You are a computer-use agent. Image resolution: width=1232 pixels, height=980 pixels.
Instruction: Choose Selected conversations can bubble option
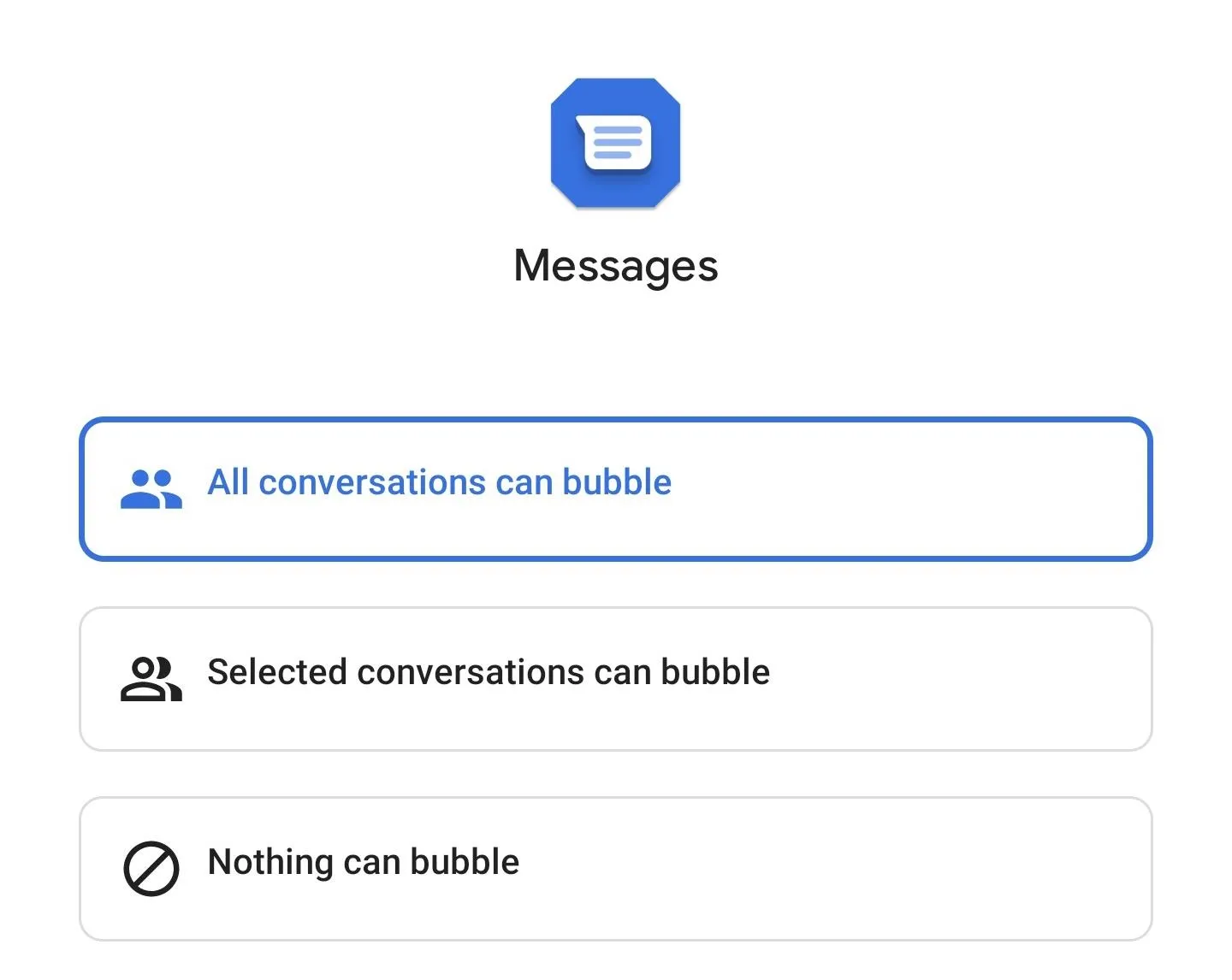tap(616, 679)
